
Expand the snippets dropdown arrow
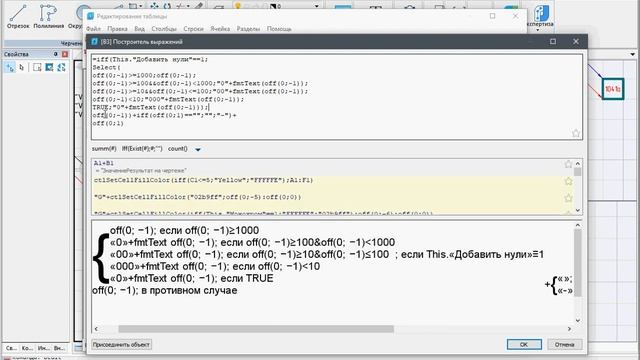198,149
